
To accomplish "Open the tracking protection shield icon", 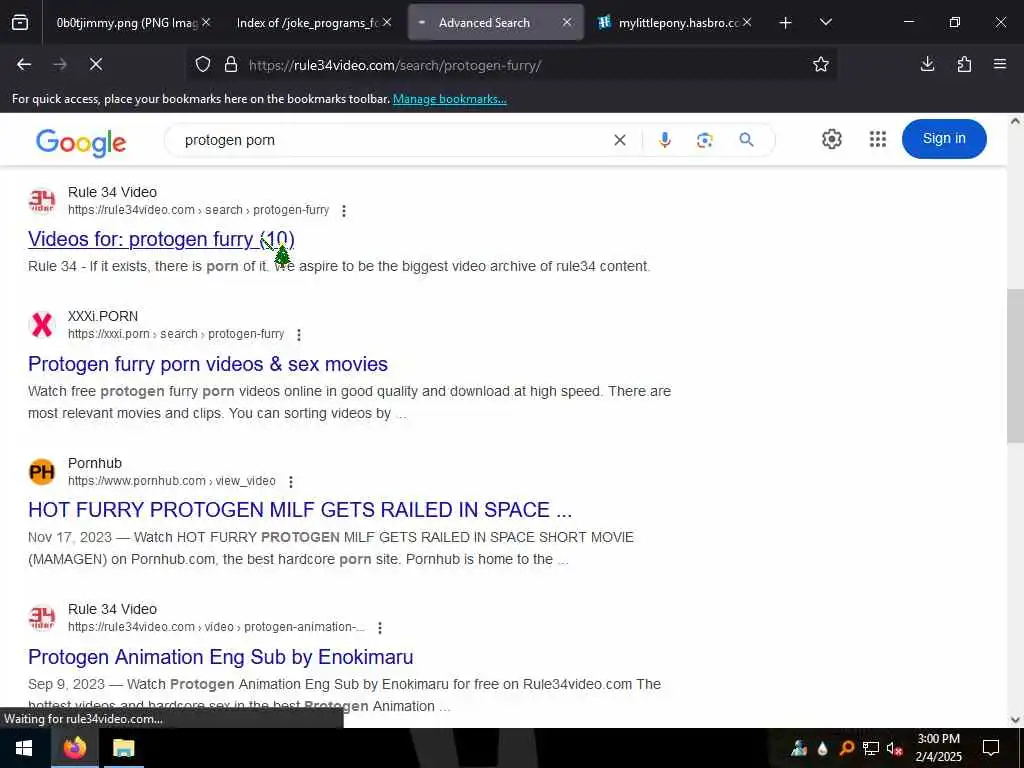I will [x=203, y=65].
